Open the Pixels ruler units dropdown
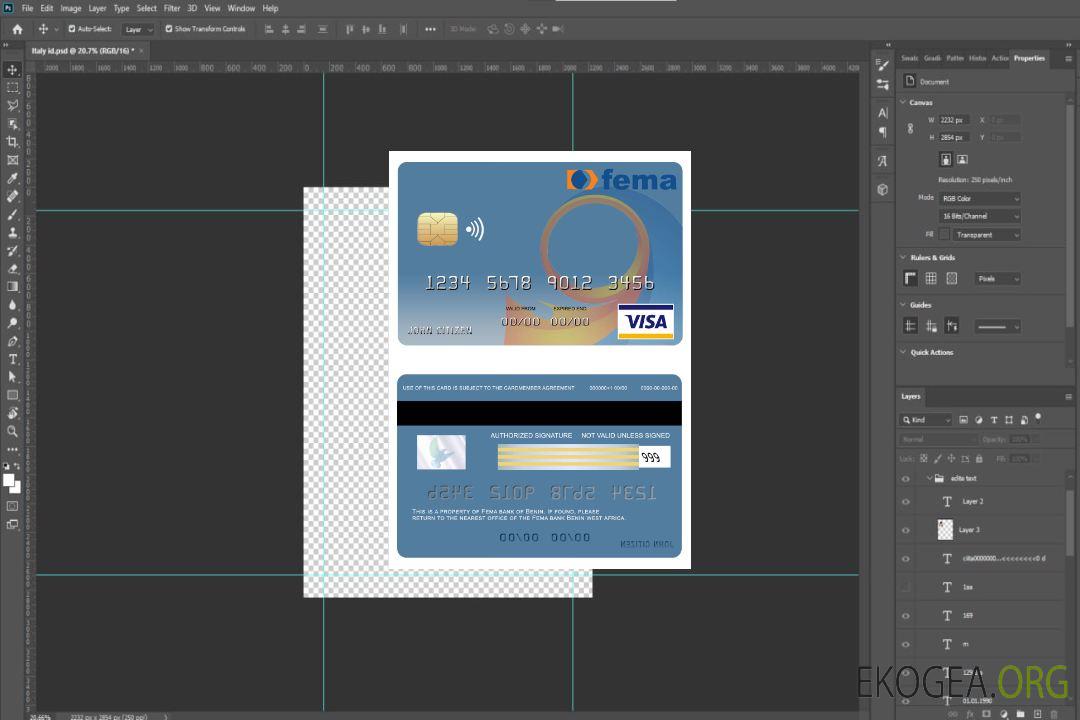The height and width of the screenshot is (720, 1080). [x=998, y=278]
